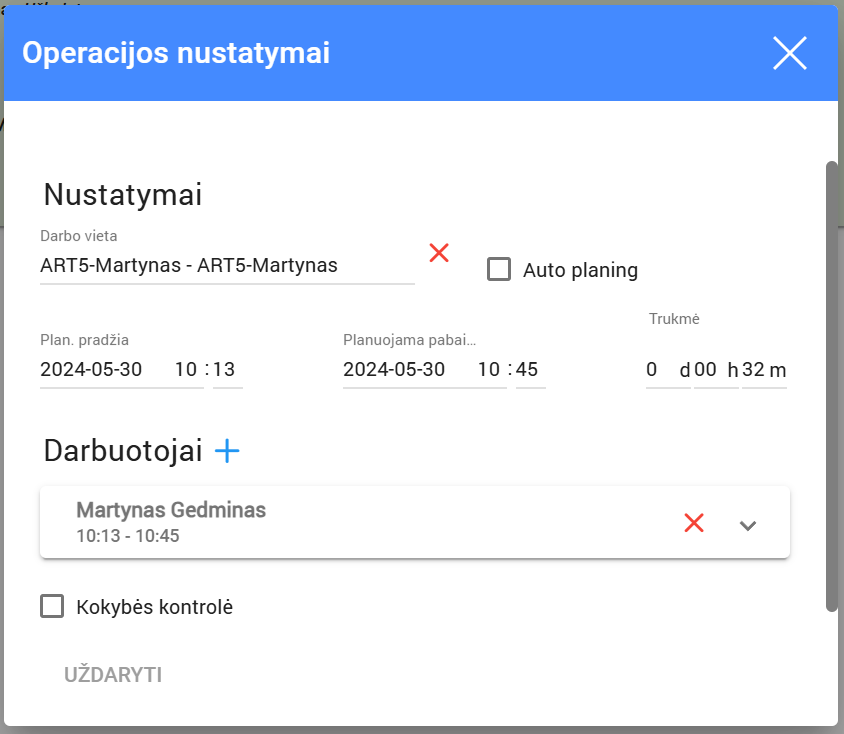Open the Darbo vieta workplace field
Viewport: 844px width, 734px height.
(226, 266)
